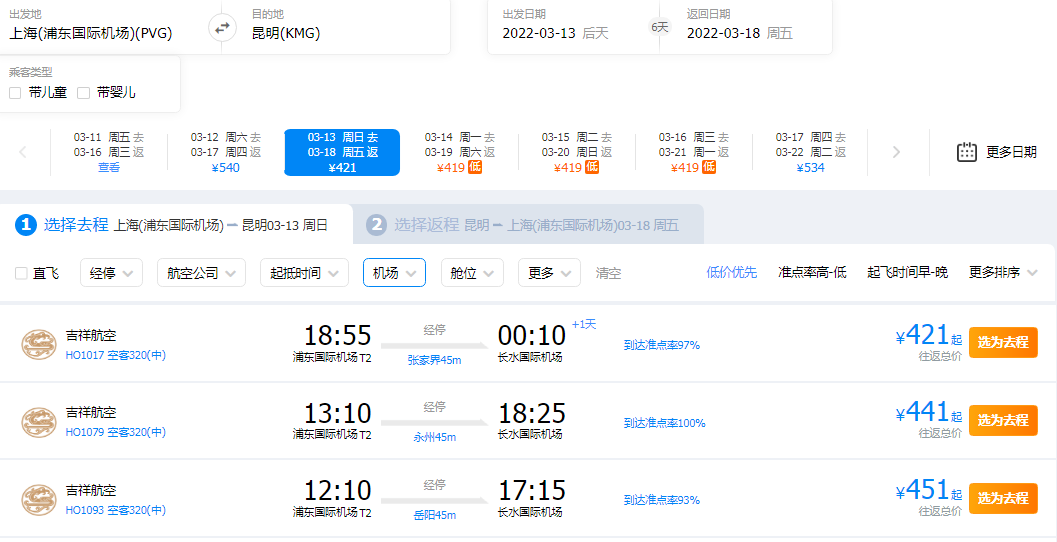Choose the ¥451 flight as outbound
Image resolution: width=1057 pixels, height=542 pixels.
tap(1003, 499)
